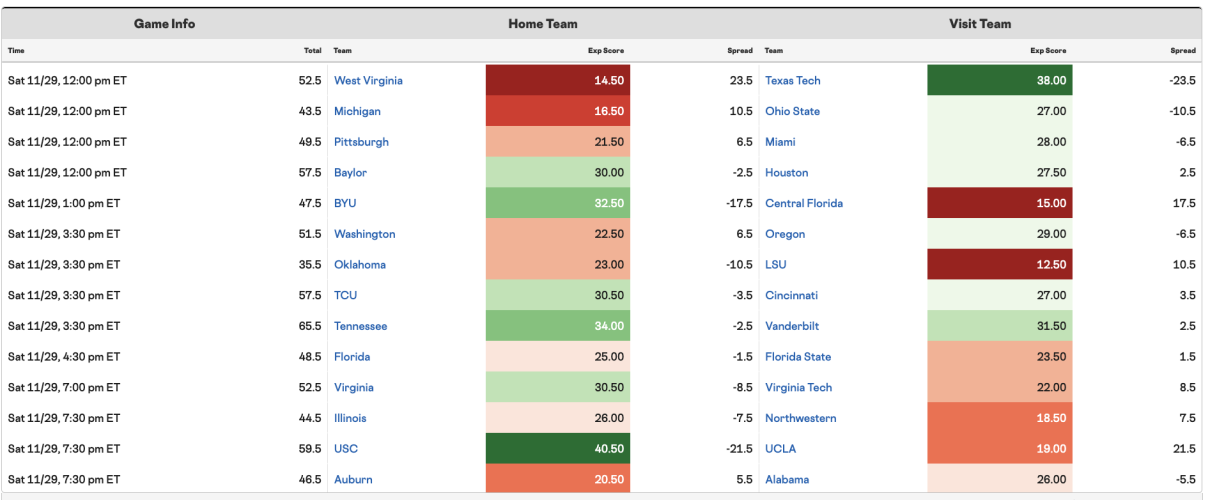Open the Florida State team link
This screenshot has width=1217, height=500.
click(798, 357)
